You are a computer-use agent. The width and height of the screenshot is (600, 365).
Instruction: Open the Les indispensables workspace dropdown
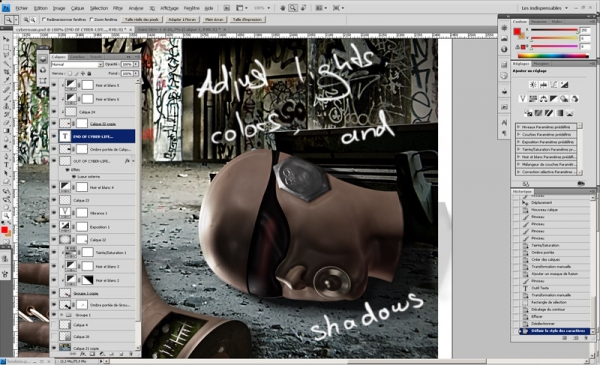coord(545,8)
